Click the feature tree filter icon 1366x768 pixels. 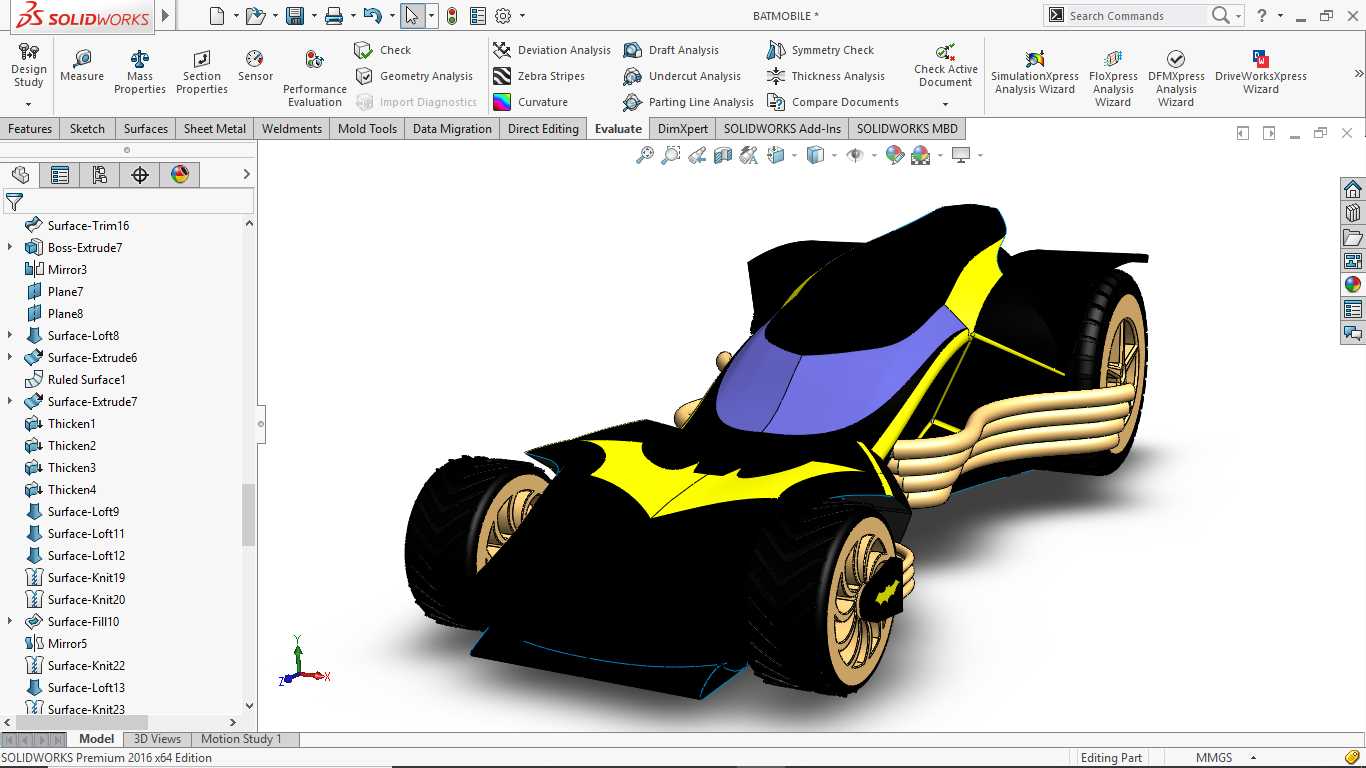coord(14,202)
